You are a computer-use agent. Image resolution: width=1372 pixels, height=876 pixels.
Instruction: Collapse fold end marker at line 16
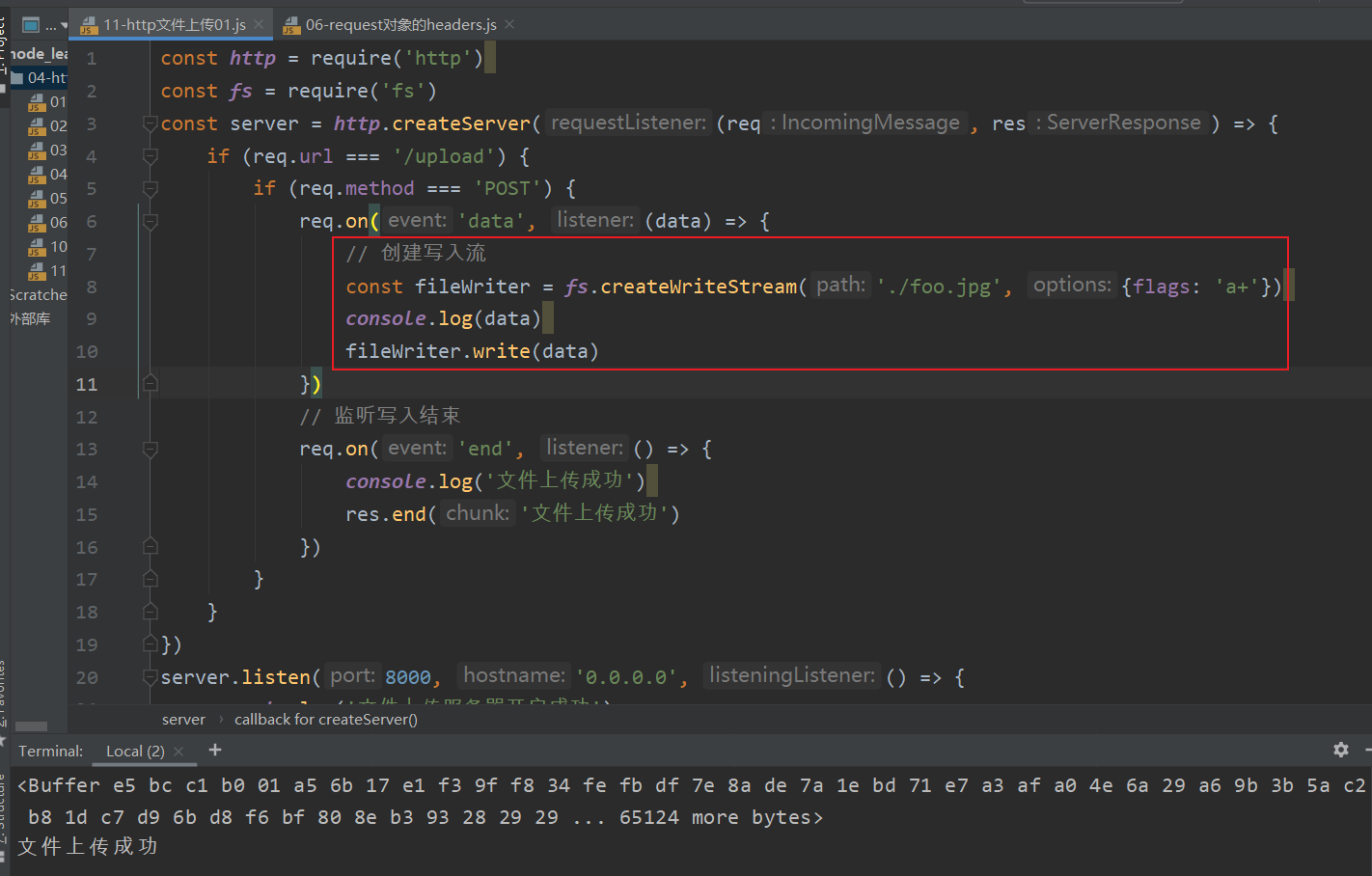point(150,547)
